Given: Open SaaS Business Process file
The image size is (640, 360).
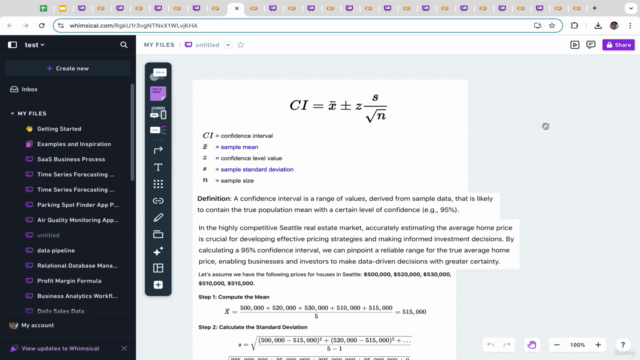Looking at the screenshot, I should (x=71, y=159).
